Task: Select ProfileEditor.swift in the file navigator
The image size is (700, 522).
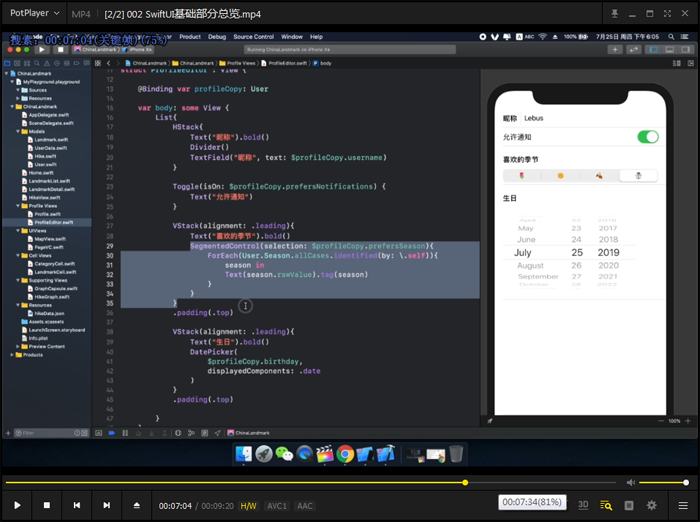Action: tap(53, 222)
